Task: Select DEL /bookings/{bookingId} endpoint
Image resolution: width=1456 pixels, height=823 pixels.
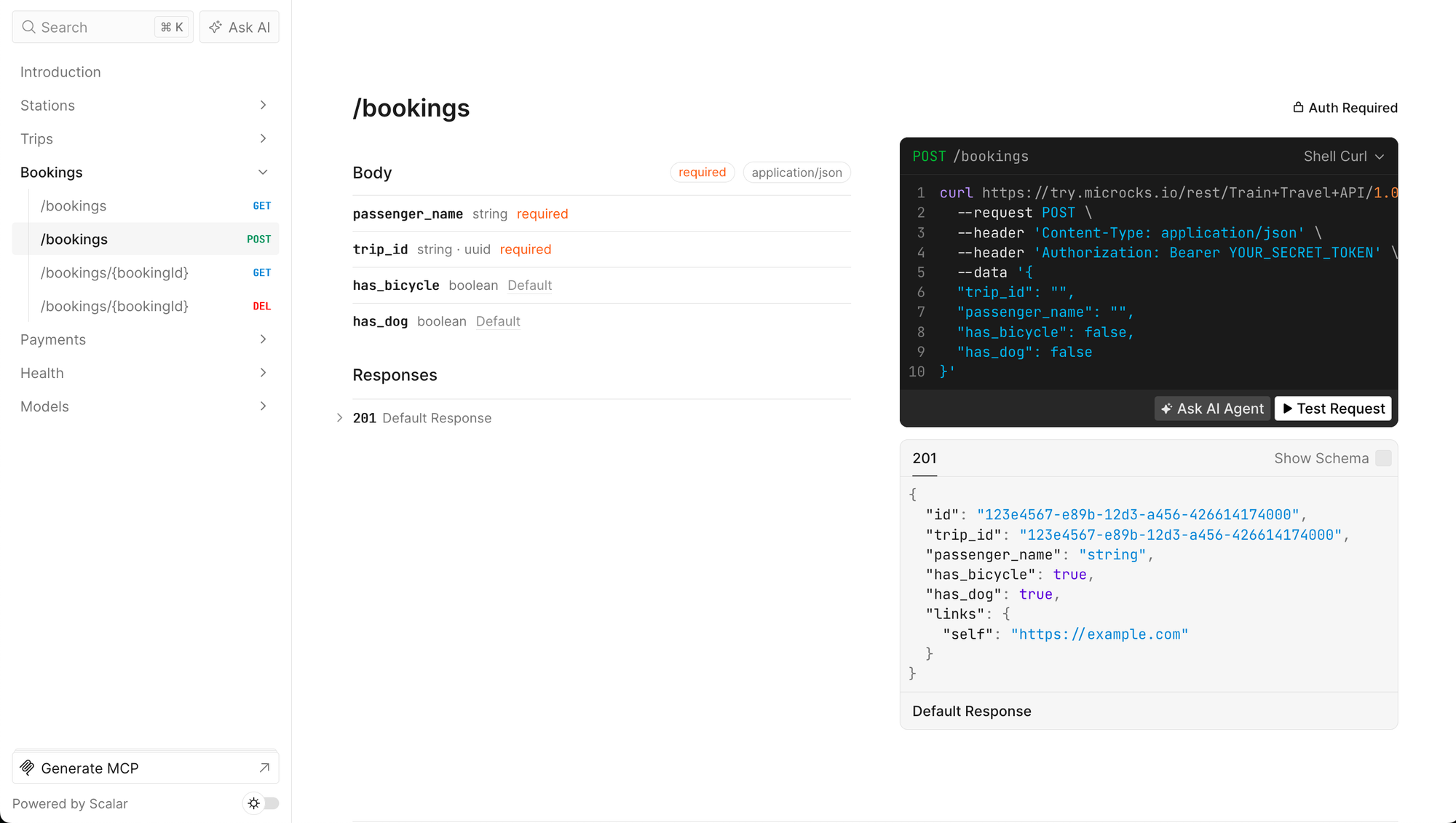Action: [x=146, y=306]
